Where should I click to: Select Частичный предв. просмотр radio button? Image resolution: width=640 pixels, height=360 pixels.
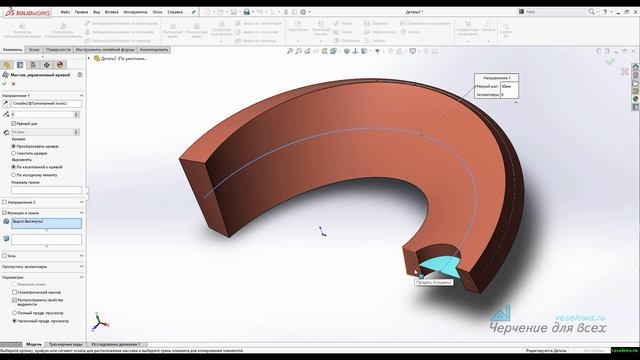point(14,321)
